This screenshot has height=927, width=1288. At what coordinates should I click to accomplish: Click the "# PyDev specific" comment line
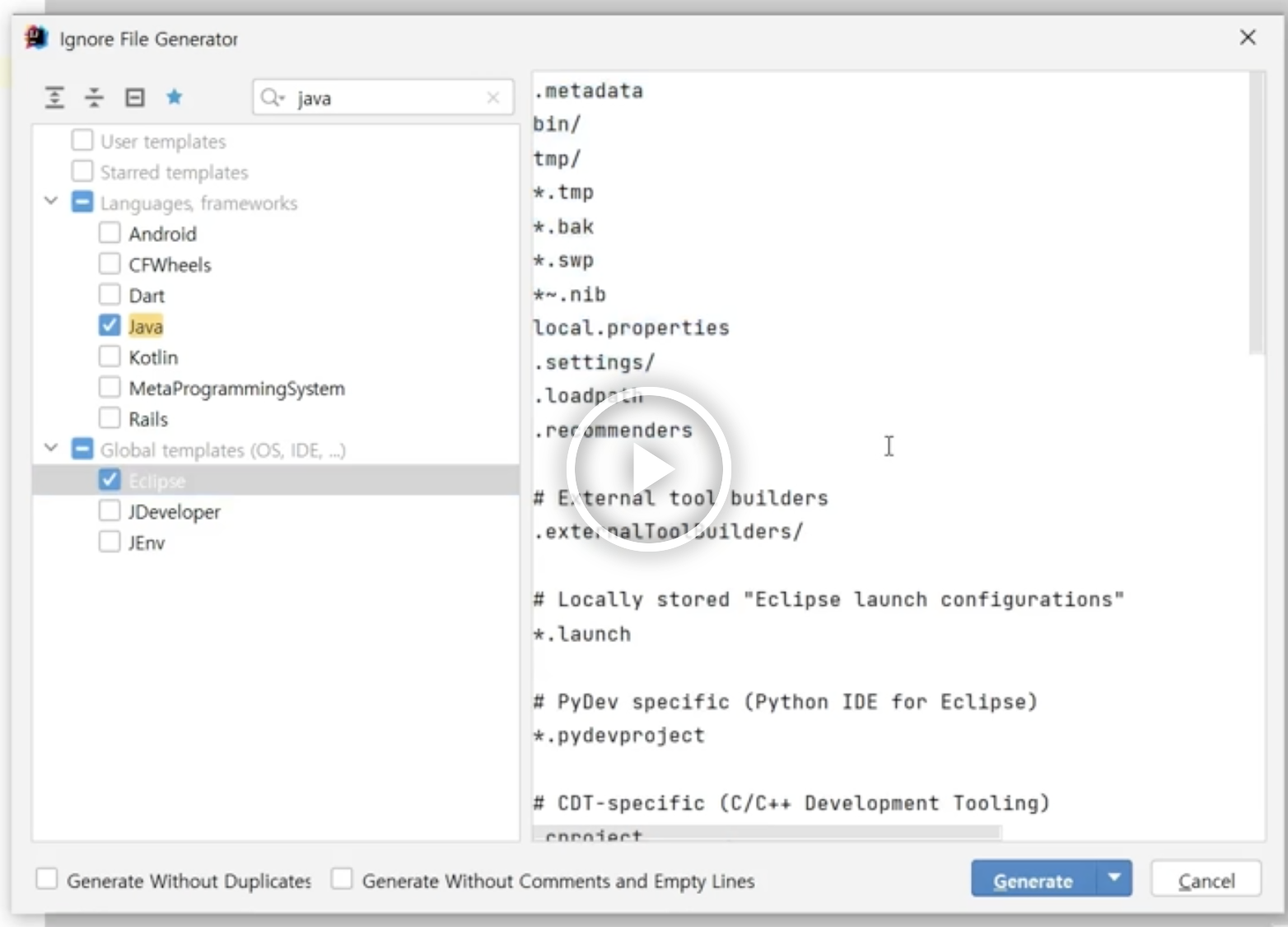coord(786,701)
